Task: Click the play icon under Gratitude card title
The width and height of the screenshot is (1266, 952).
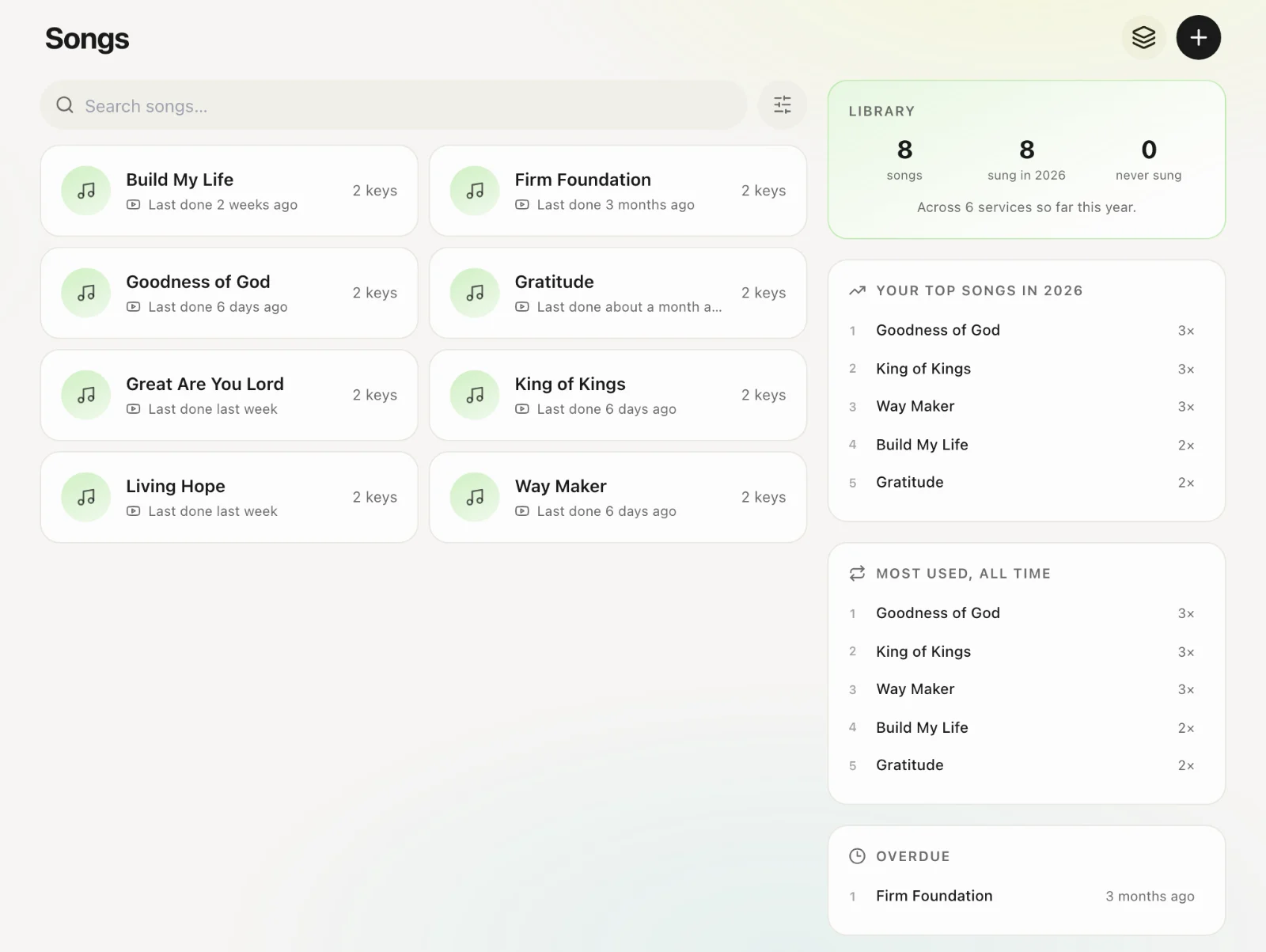Action: [x=522, y=307]
